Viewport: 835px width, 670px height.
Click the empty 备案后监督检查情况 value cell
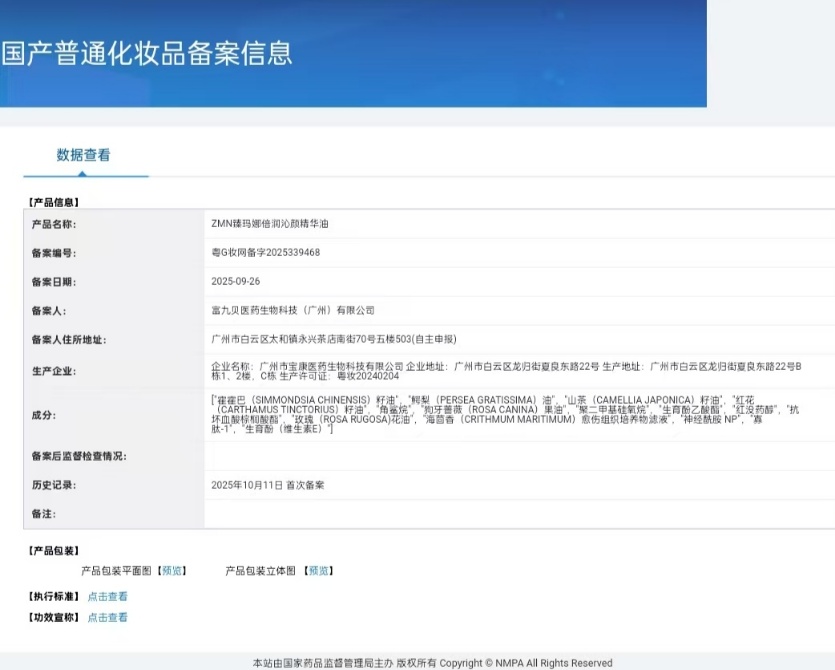pyautogui.click(x=519, y=456)
